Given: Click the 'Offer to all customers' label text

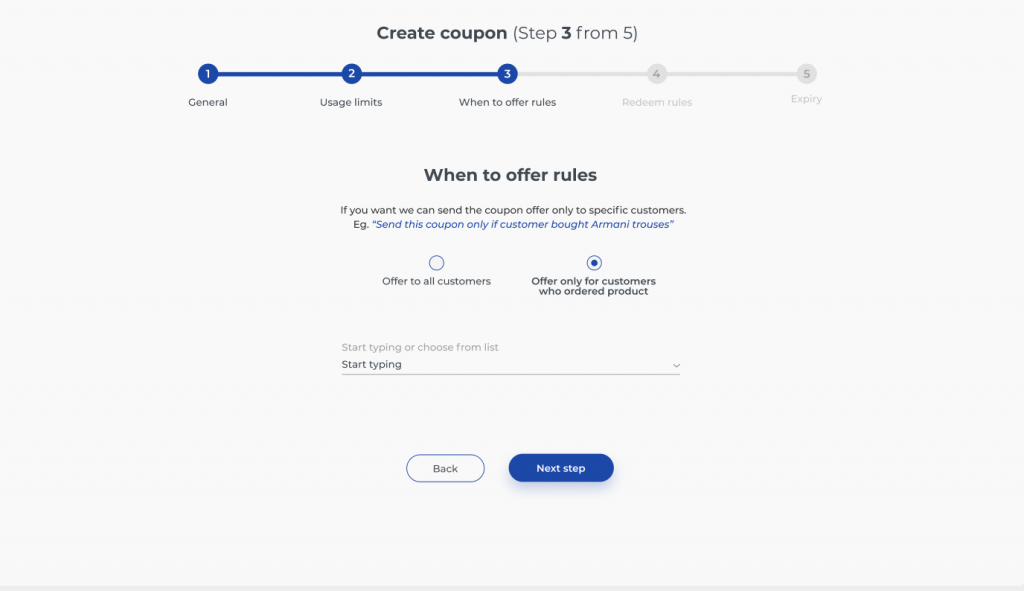Looking at the screenshot, I should (x=436, y=281).
